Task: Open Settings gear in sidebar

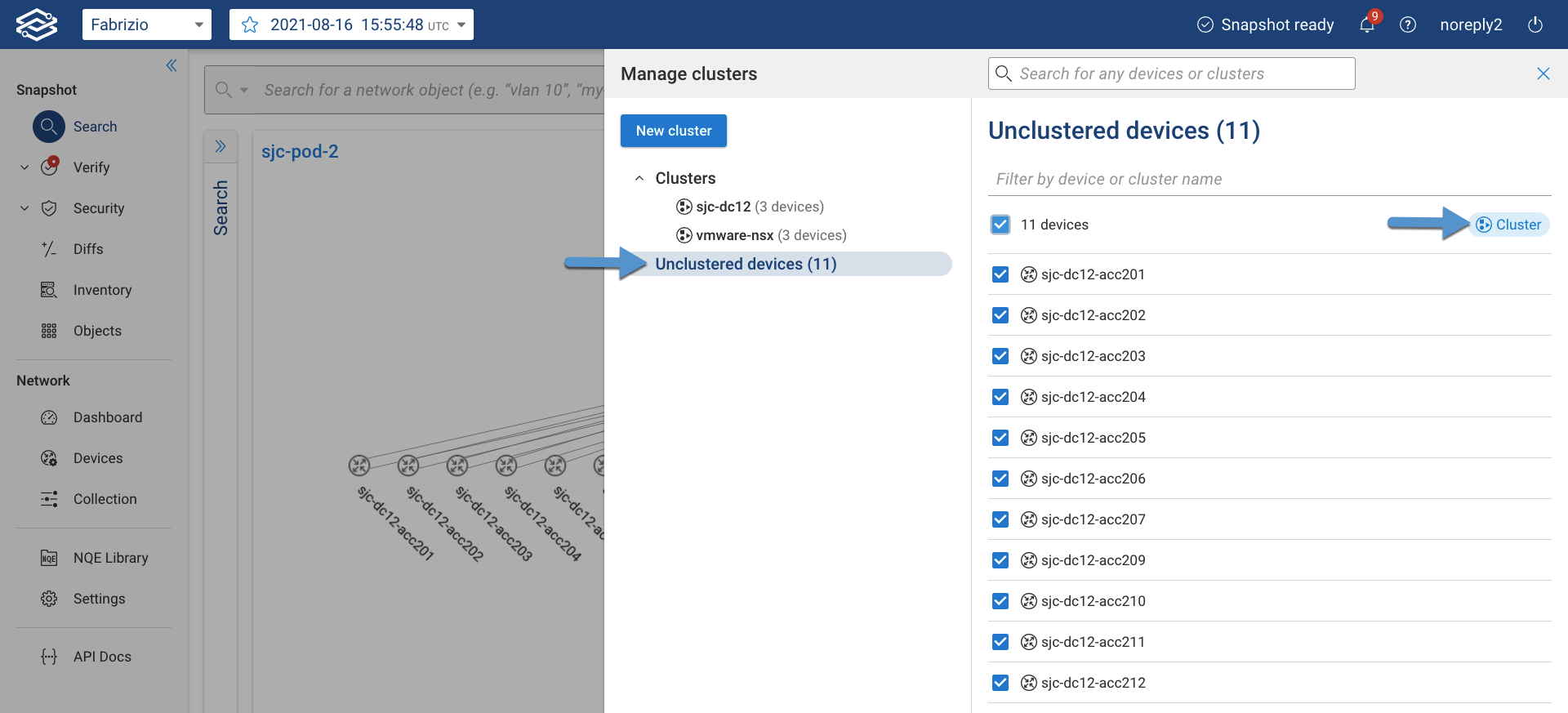Action: coord(99,599)
